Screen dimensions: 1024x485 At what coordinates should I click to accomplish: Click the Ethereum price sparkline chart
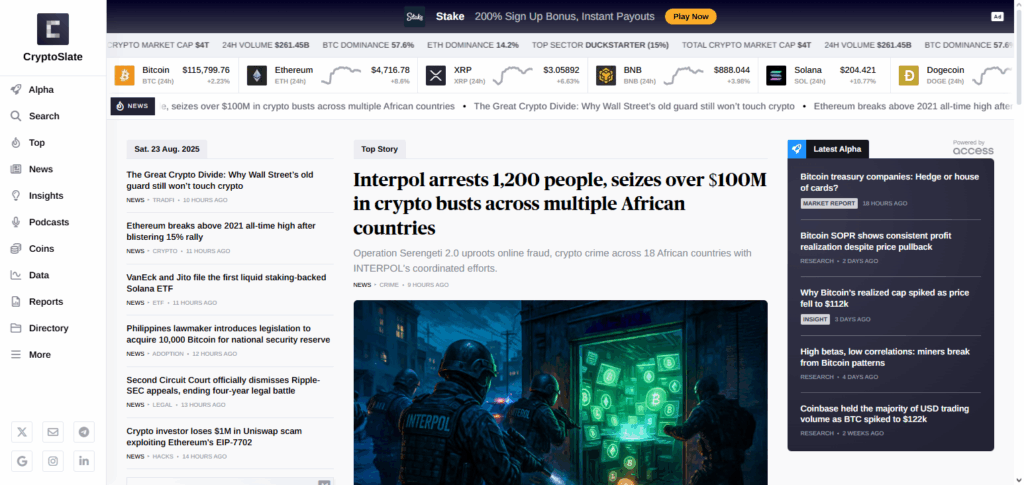tap(341, 75)
